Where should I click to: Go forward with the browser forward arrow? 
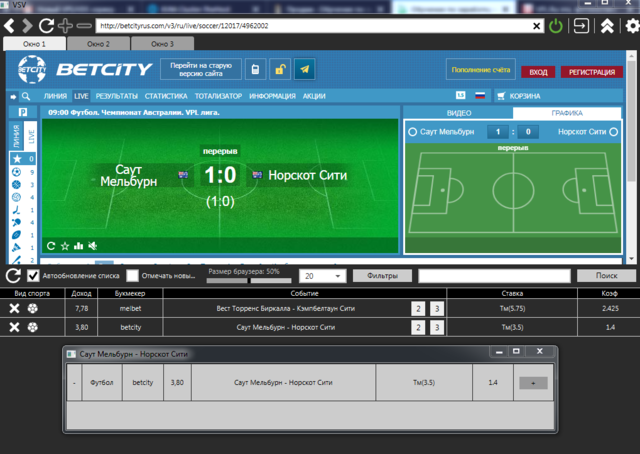click(27, 26)
